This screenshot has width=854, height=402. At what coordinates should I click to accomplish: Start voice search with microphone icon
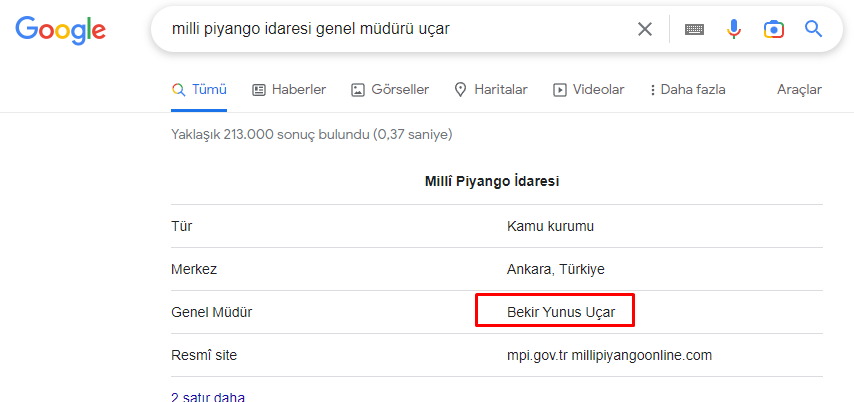734,29
